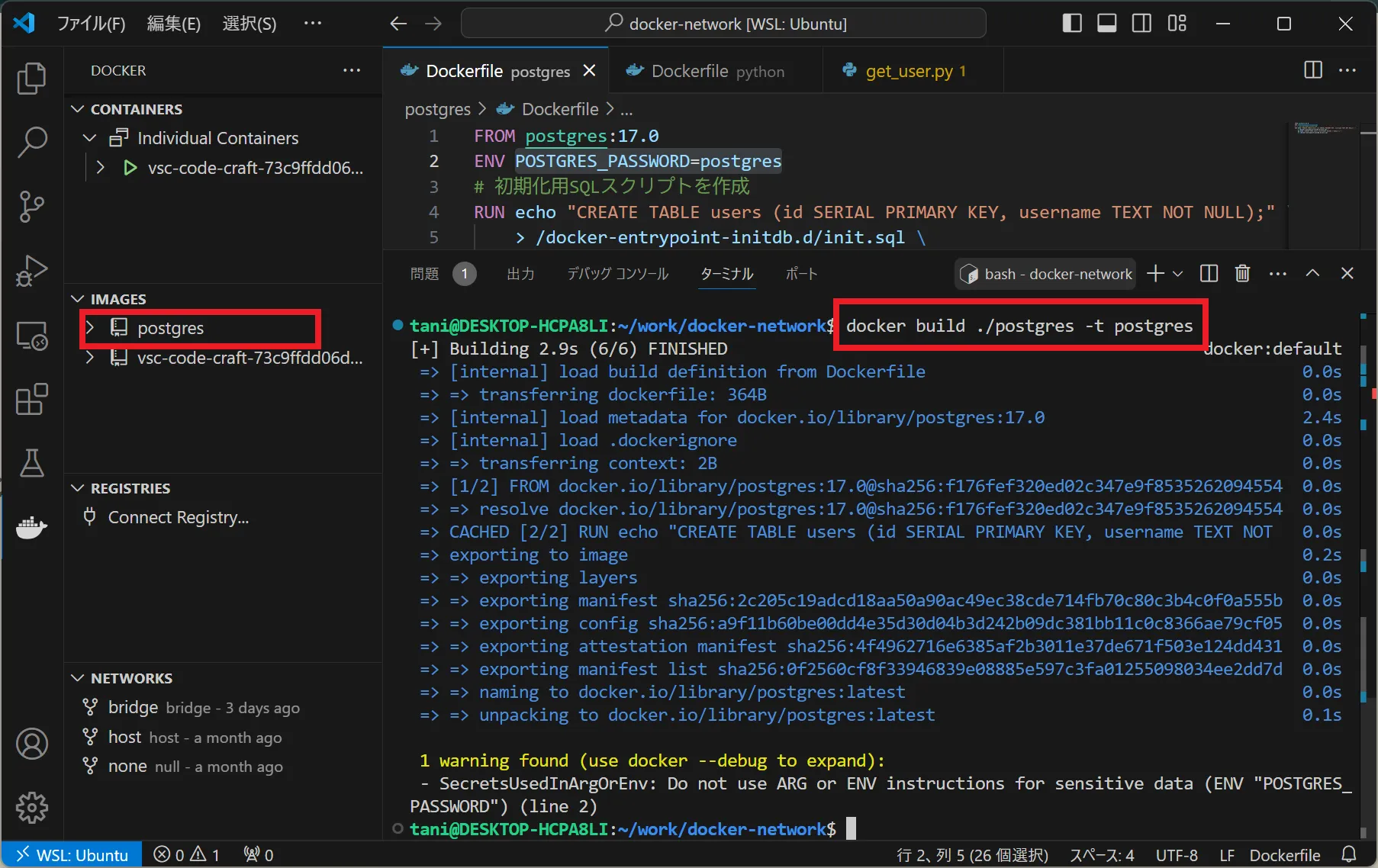Expand the postgres image tree item

pyautogui.click(x=90, y=328)
